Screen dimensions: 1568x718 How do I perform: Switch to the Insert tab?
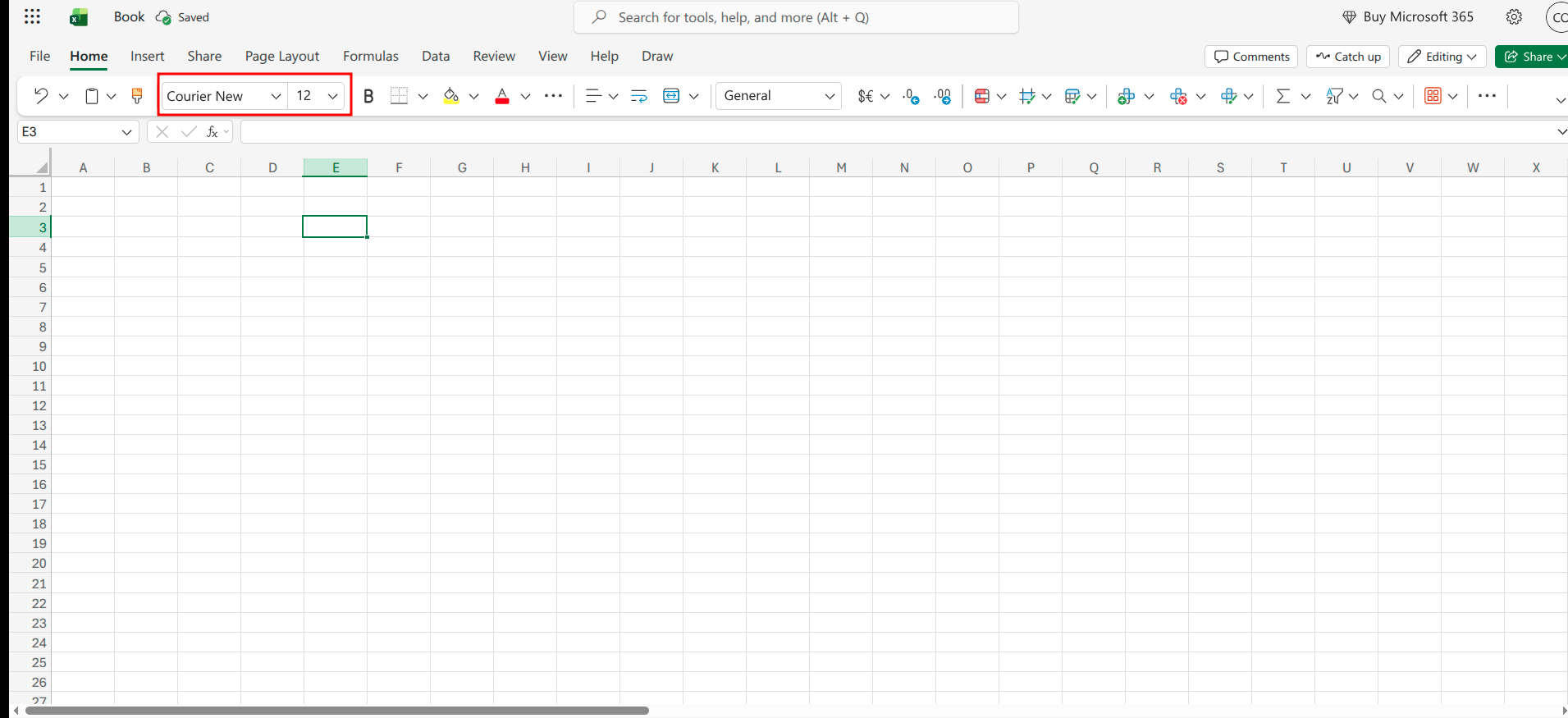tap(147, 56)
